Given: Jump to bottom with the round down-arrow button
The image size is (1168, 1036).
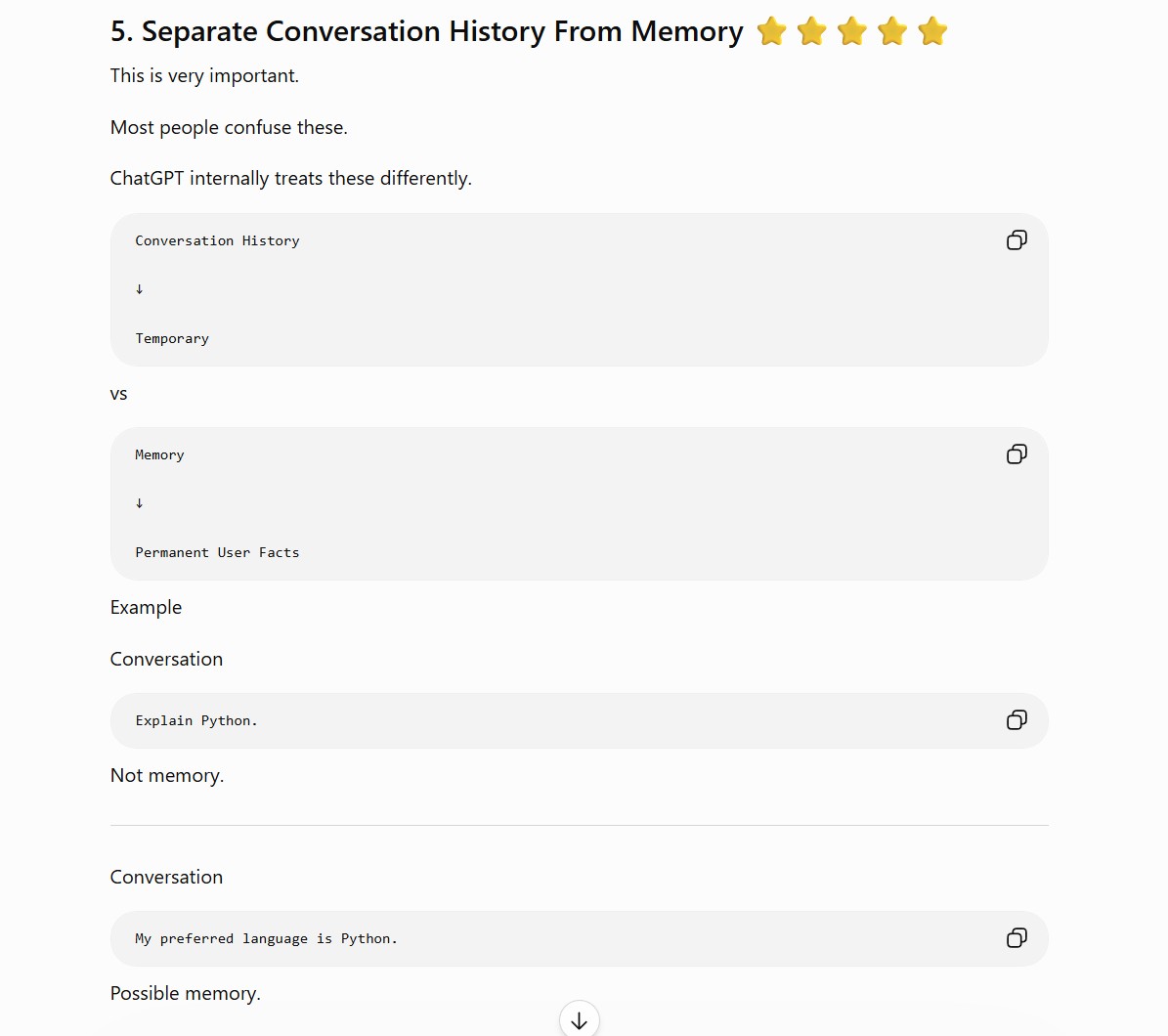Looking at the screenshot, I should click(579, 1018).
